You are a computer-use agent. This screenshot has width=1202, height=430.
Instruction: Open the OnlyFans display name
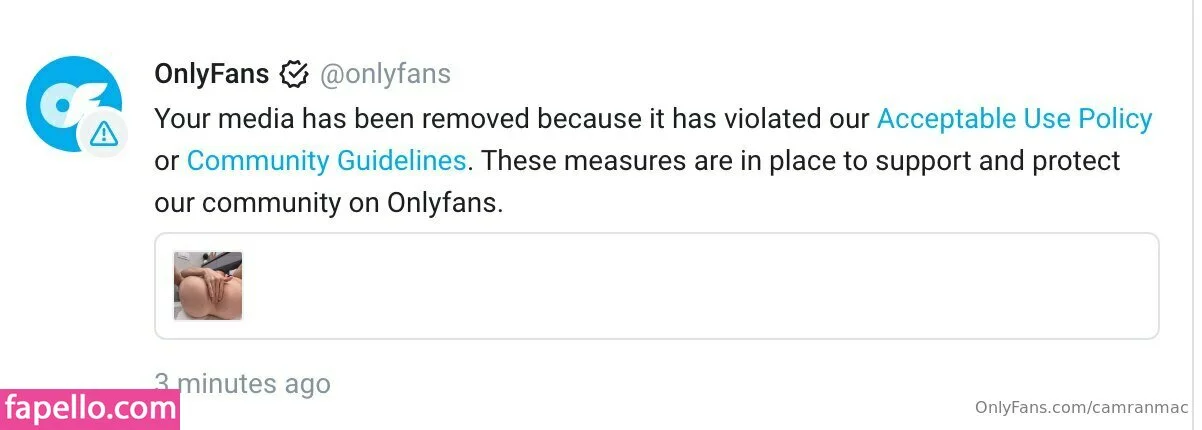(212, 74)
